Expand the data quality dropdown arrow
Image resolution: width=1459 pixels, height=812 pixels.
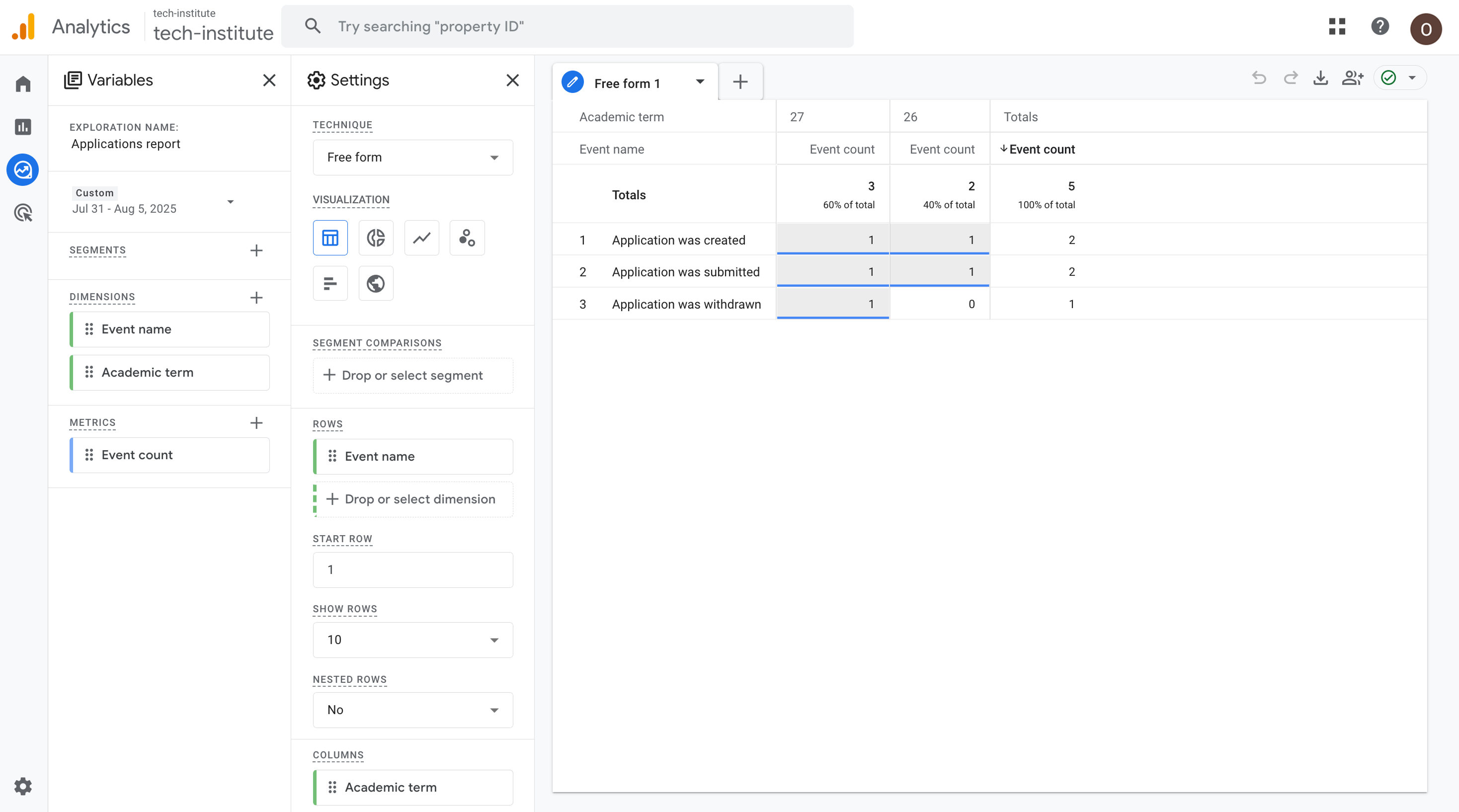1412,78
